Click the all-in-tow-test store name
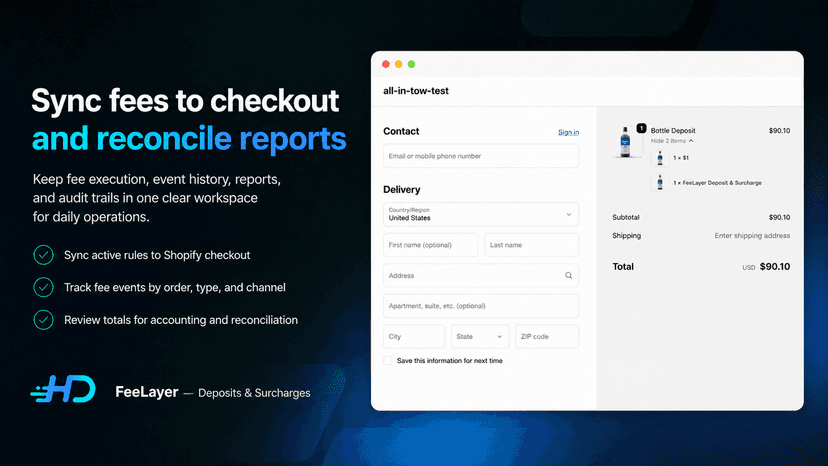828x466 pixels. (416, 91)
